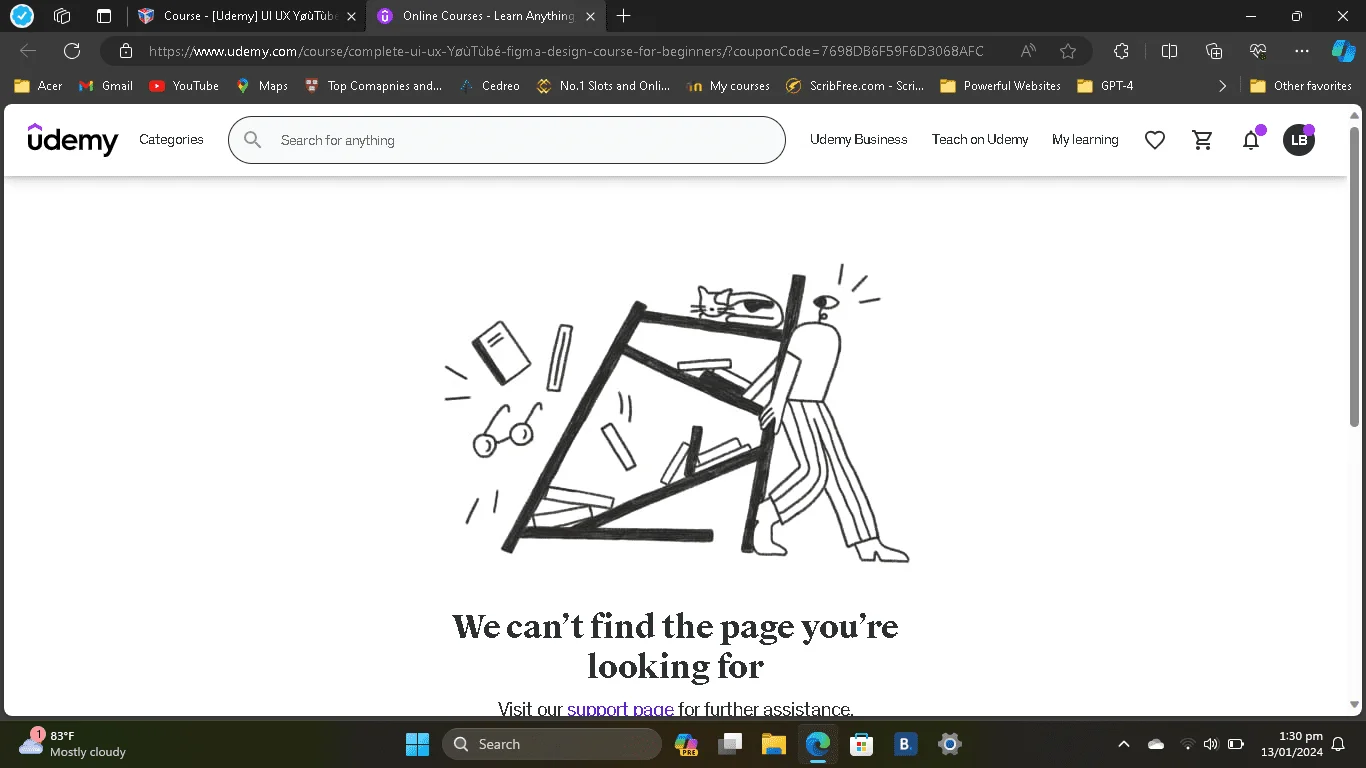Open the Acer bookmarks folder
The height and width of the screenshot is (768, 1366).
[x=38, y=86]
